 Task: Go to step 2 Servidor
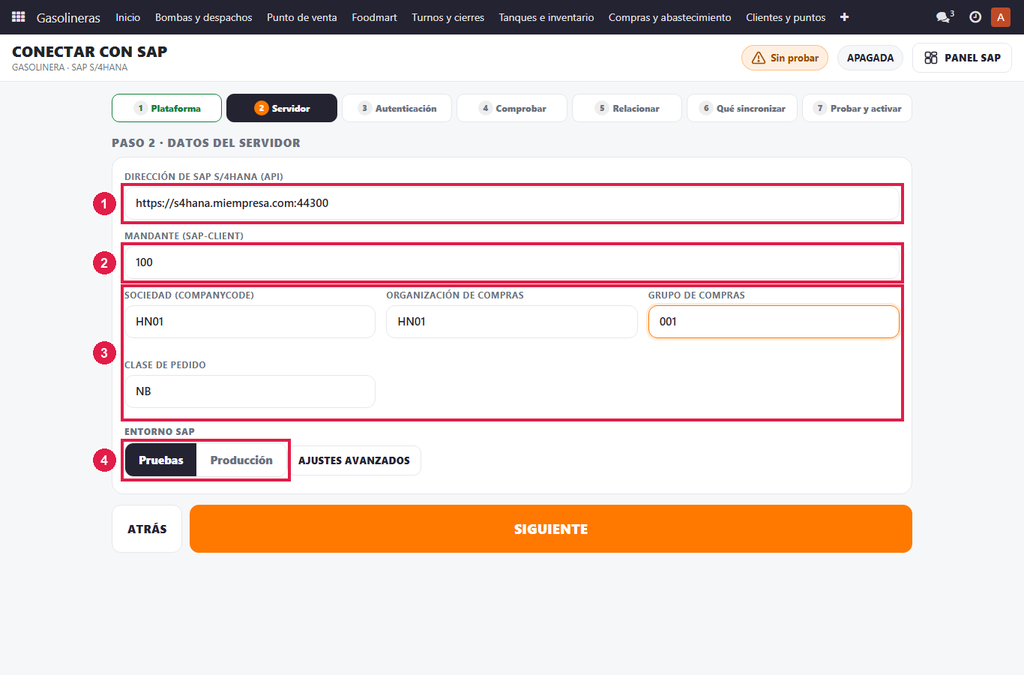(282, 108)
